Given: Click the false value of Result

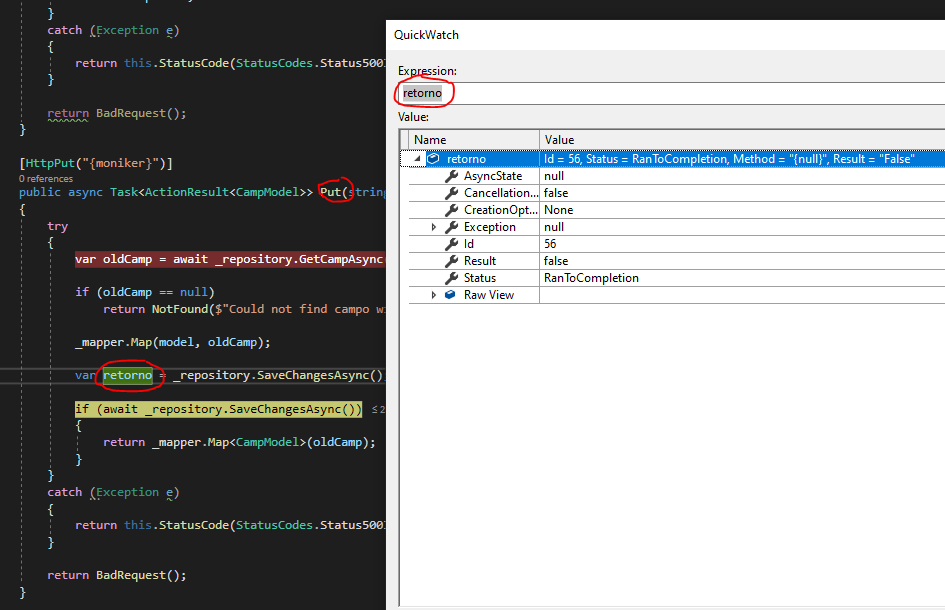Looking at the screenshot, I should [x=556, y=261].
